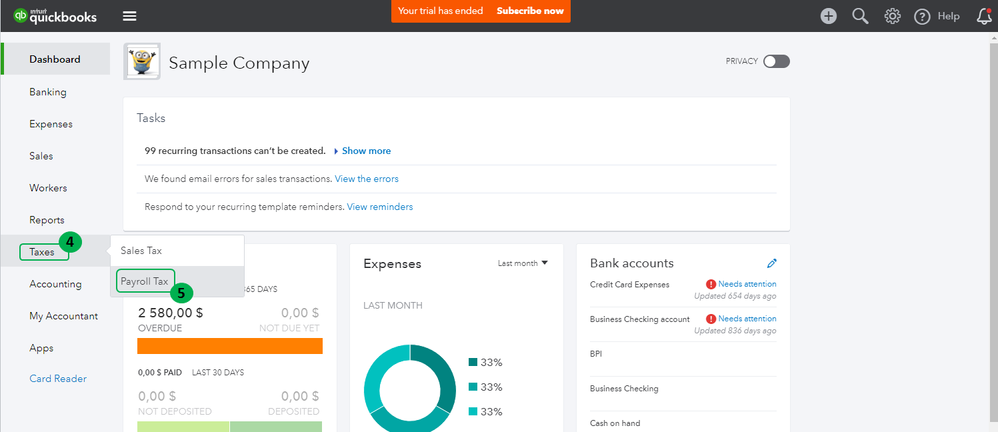The image size is (998, 432).
Task: Go to Expenses in the sidebar
Action: click(51, 124)
